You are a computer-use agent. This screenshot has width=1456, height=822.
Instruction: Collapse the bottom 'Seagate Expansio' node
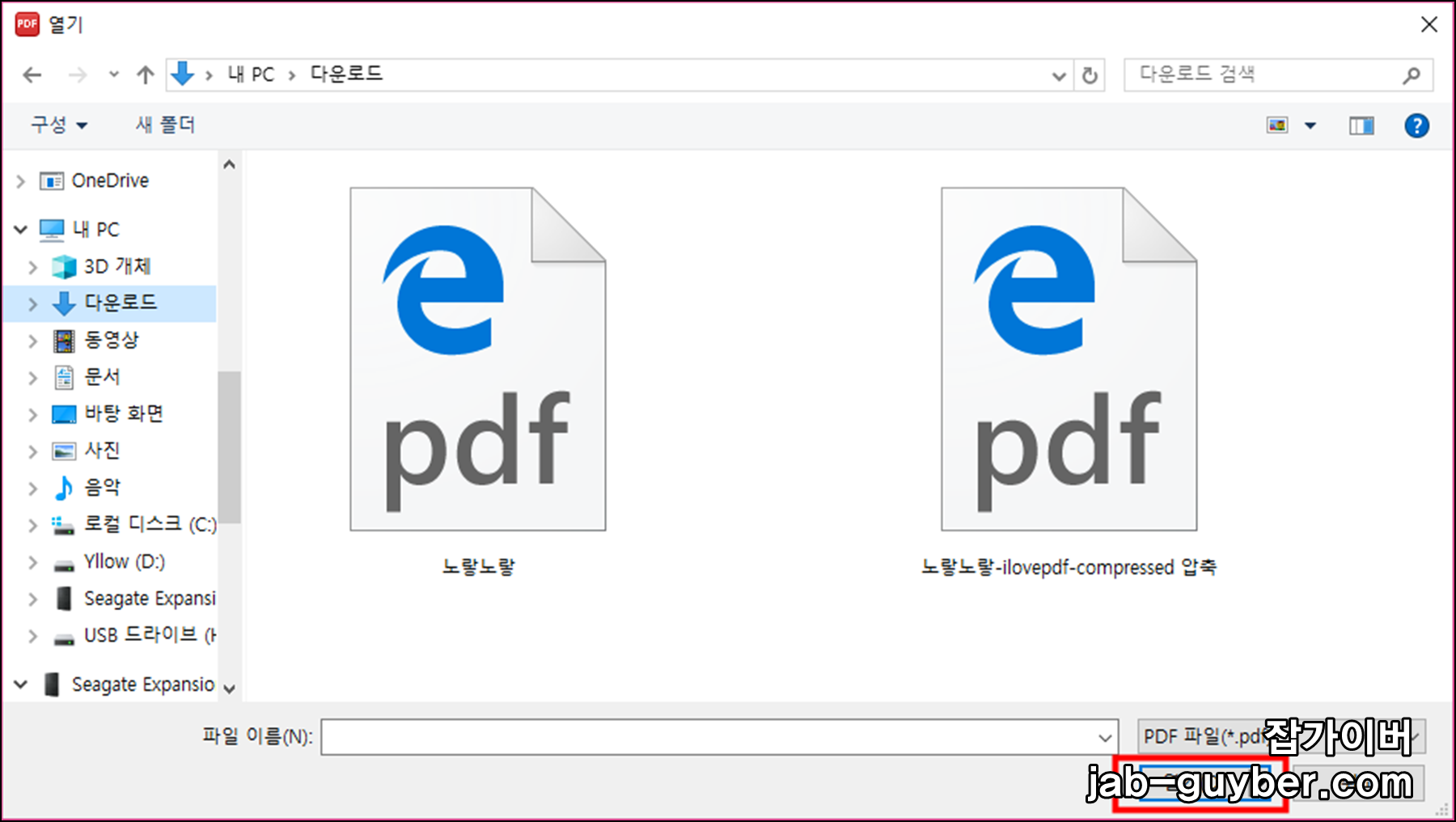[21, 684]
